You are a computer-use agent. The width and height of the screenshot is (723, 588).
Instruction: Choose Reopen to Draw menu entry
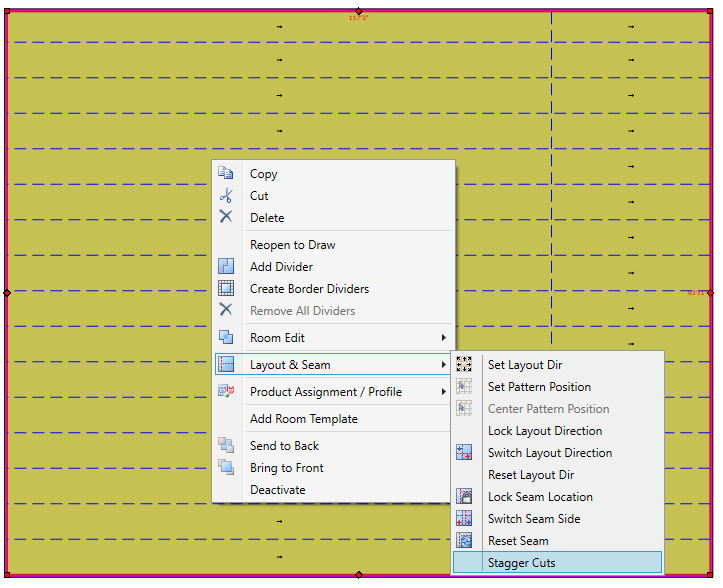[x=292, y=245]
